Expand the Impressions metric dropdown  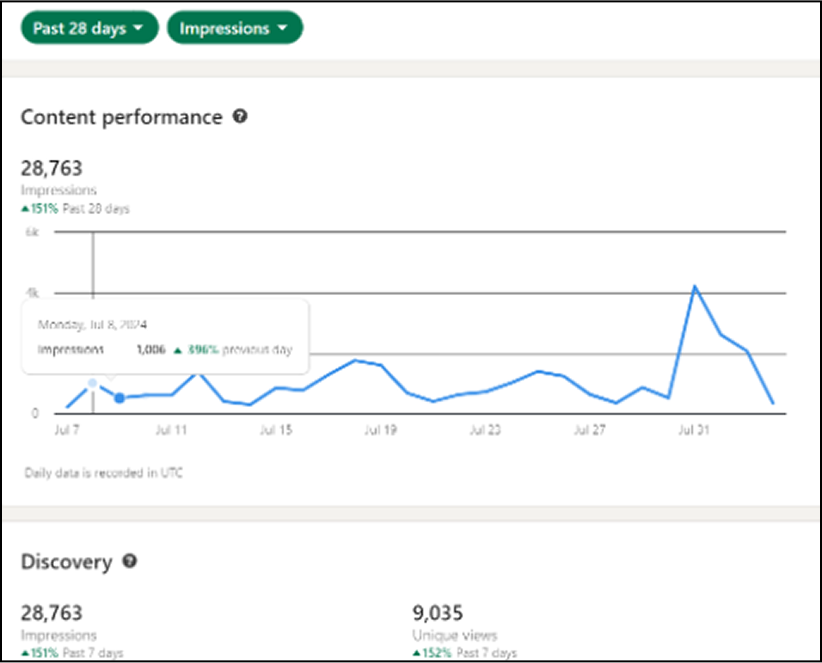point(234,28)
